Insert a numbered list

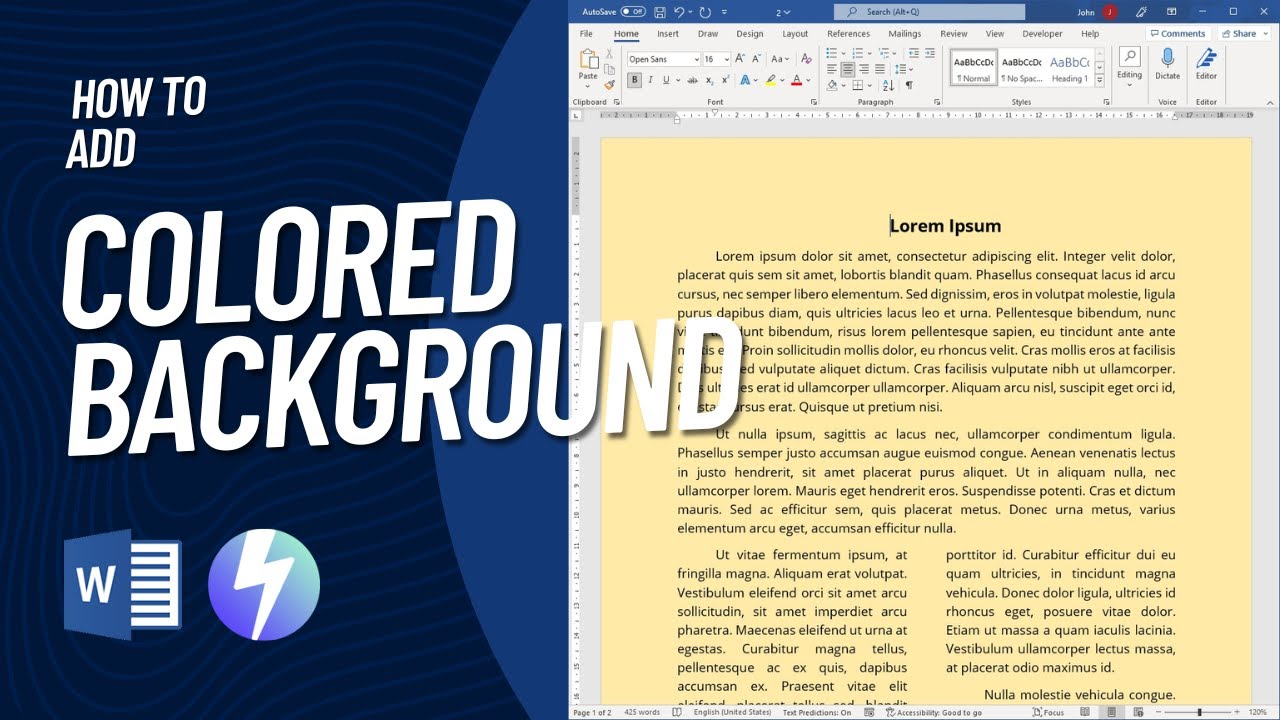point(859,53)
